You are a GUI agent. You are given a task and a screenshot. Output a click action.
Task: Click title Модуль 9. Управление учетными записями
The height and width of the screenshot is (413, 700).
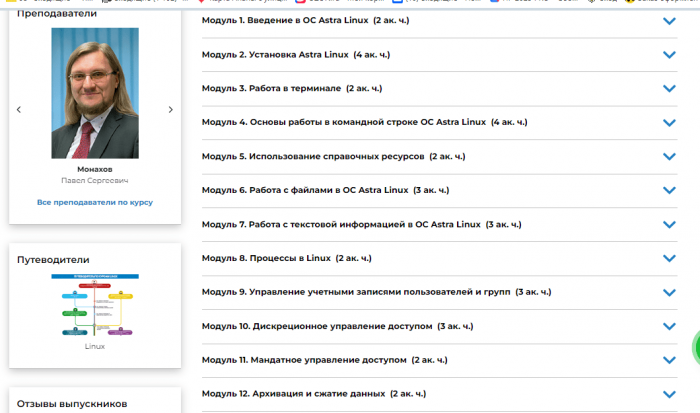point(377,292)
